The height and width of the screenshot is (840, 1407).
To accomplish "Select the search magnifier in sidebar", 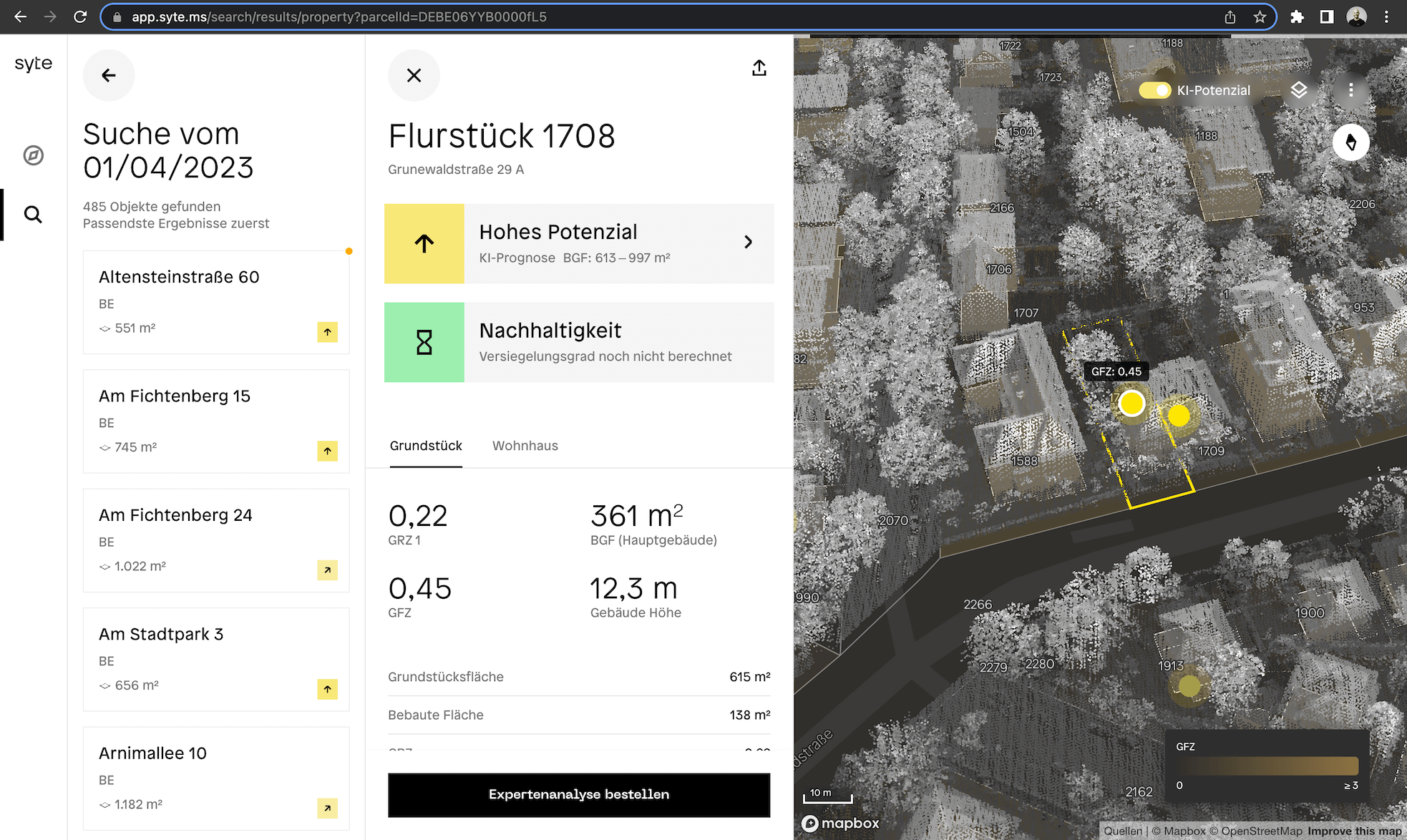I will (x=33, y=215).
